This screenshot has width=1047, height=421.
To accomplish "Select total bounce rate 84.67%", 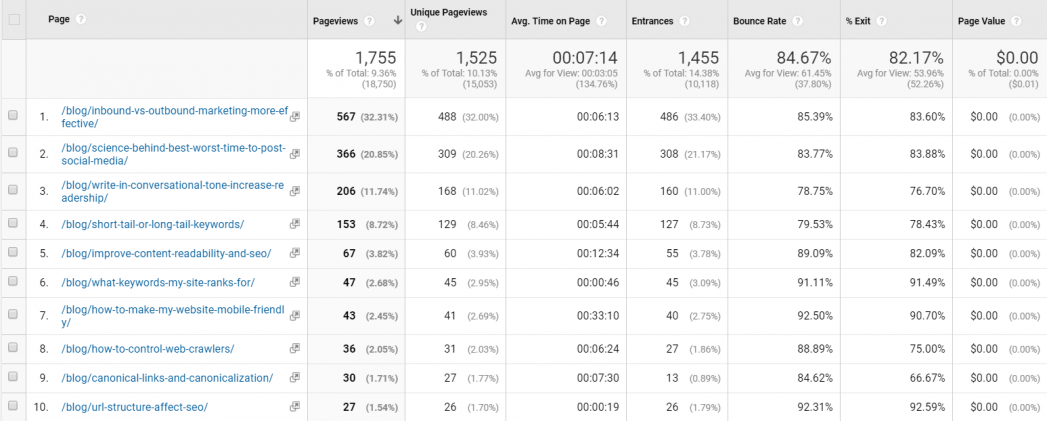I will pos(804,57).
